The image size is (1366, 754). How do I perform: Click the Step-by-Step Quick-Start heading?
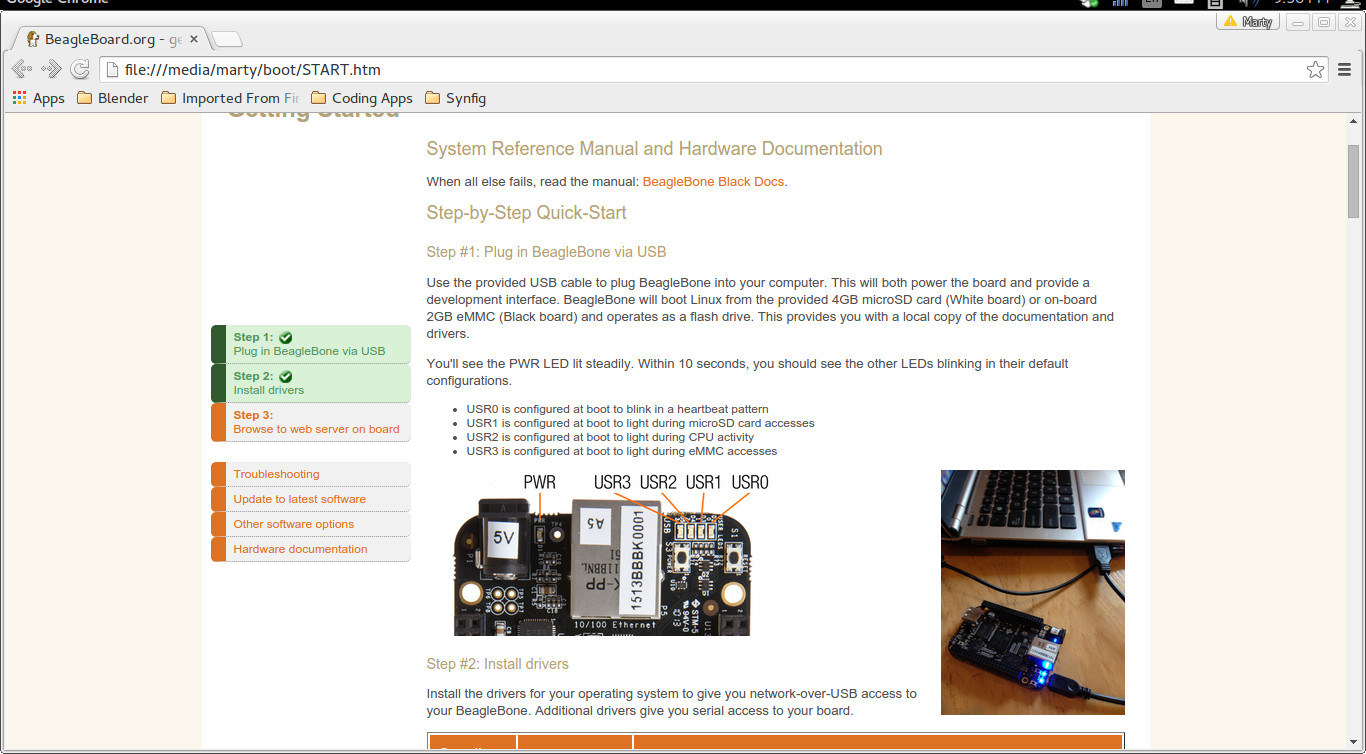(526, 213)
